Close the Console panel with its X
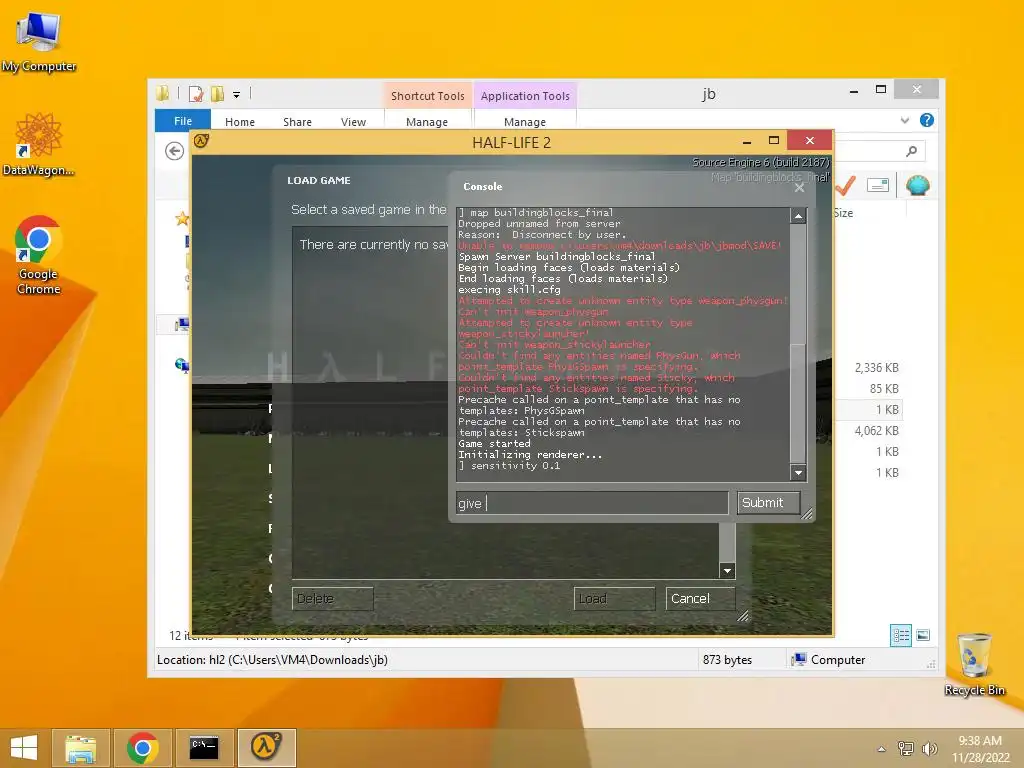The width and height of the screenshot is (1024, 768). 799,188
